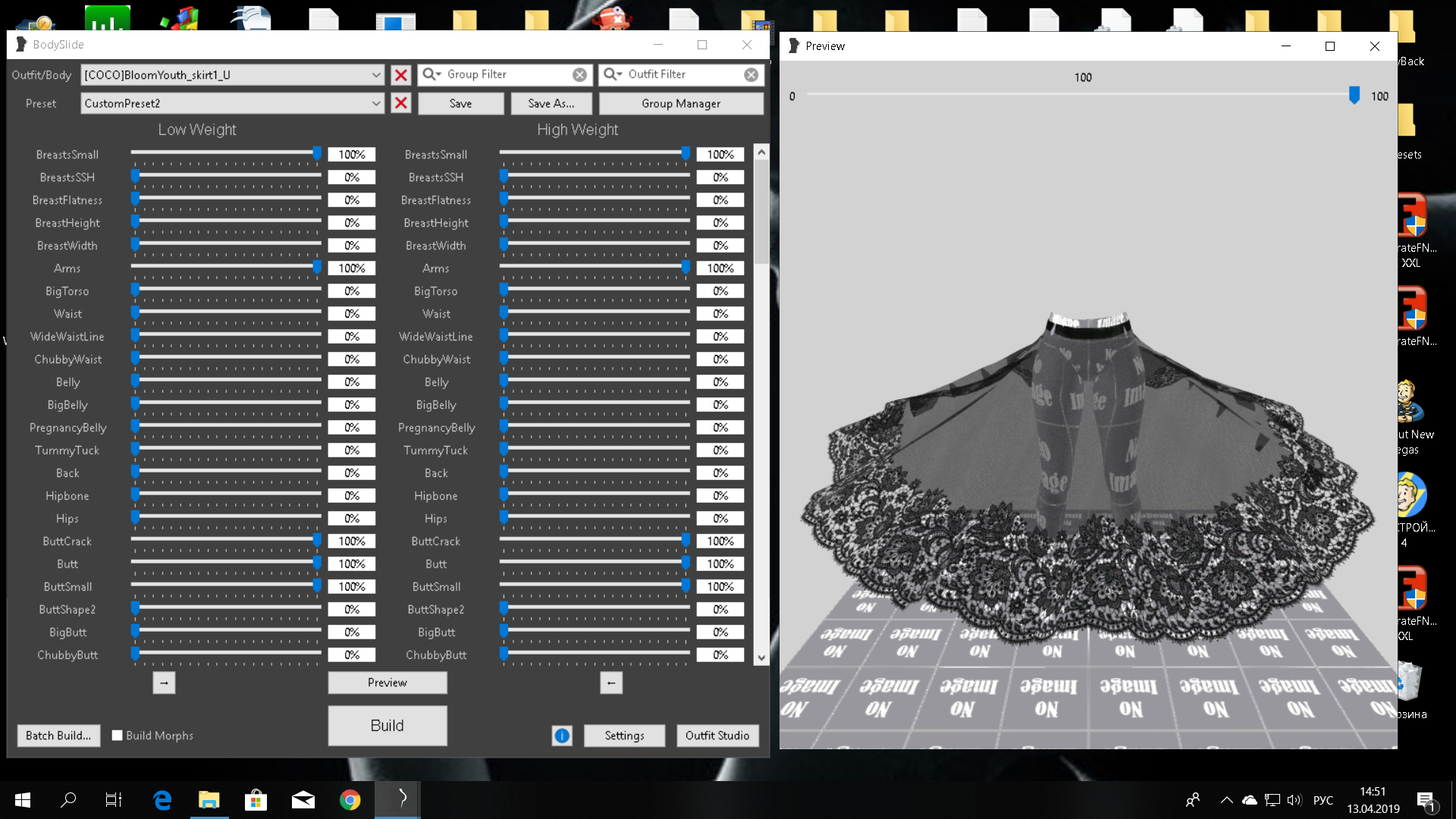The height and width of the screenshot is (819, 1456).
Task: Click the preview weight slider handle
Action: (x=1354, y=96)
